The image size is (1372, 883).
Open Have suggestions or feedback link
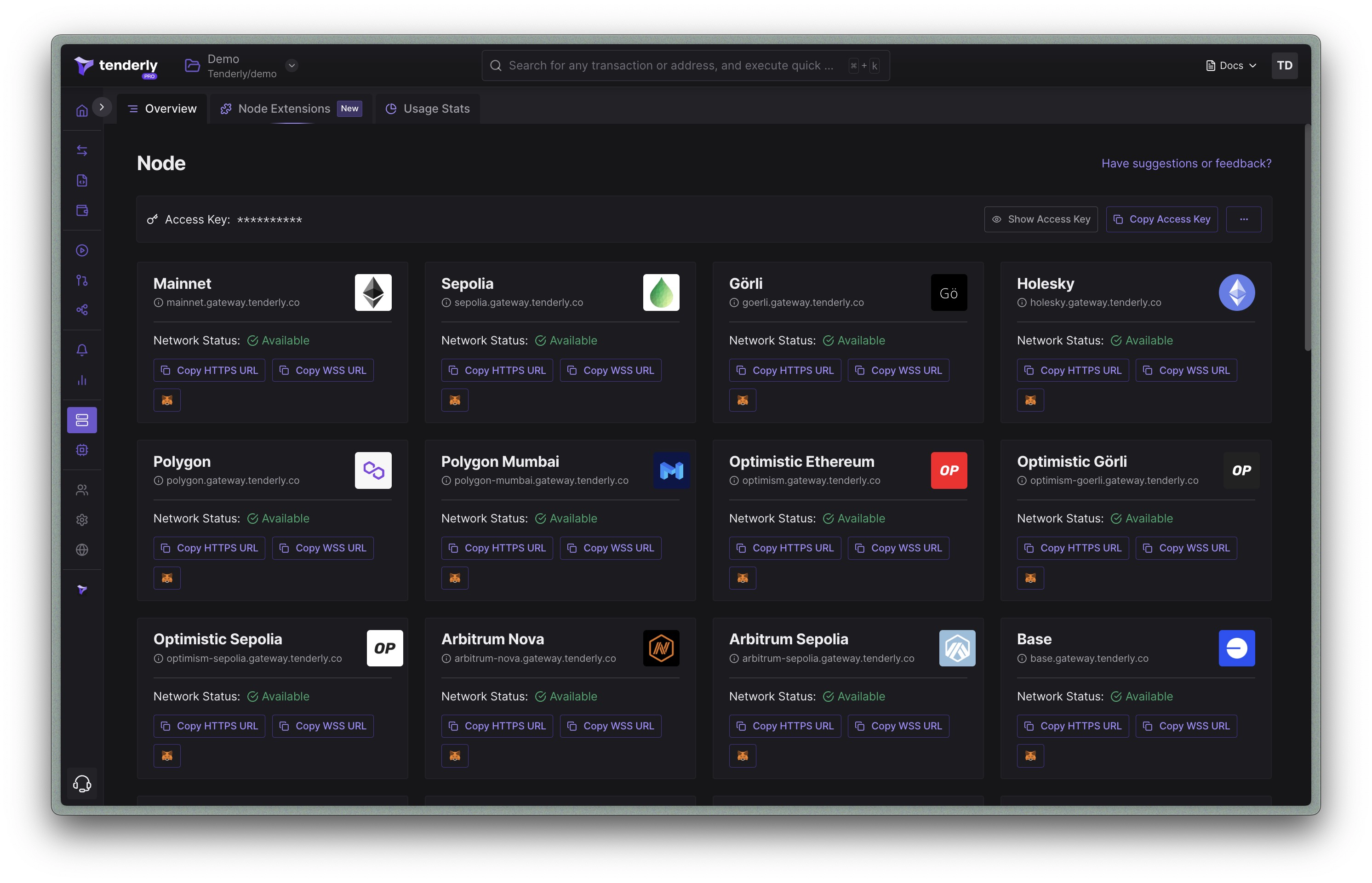tap(1186, 163)
